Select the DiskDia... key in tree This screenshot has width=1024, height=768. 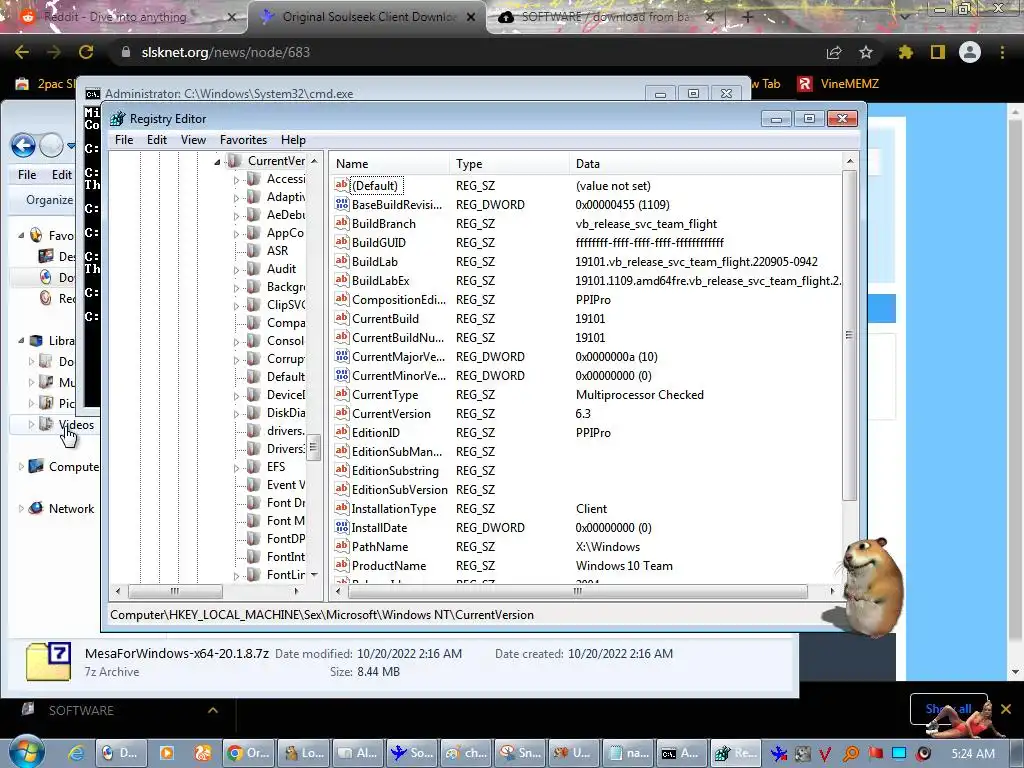coord(285,413)
